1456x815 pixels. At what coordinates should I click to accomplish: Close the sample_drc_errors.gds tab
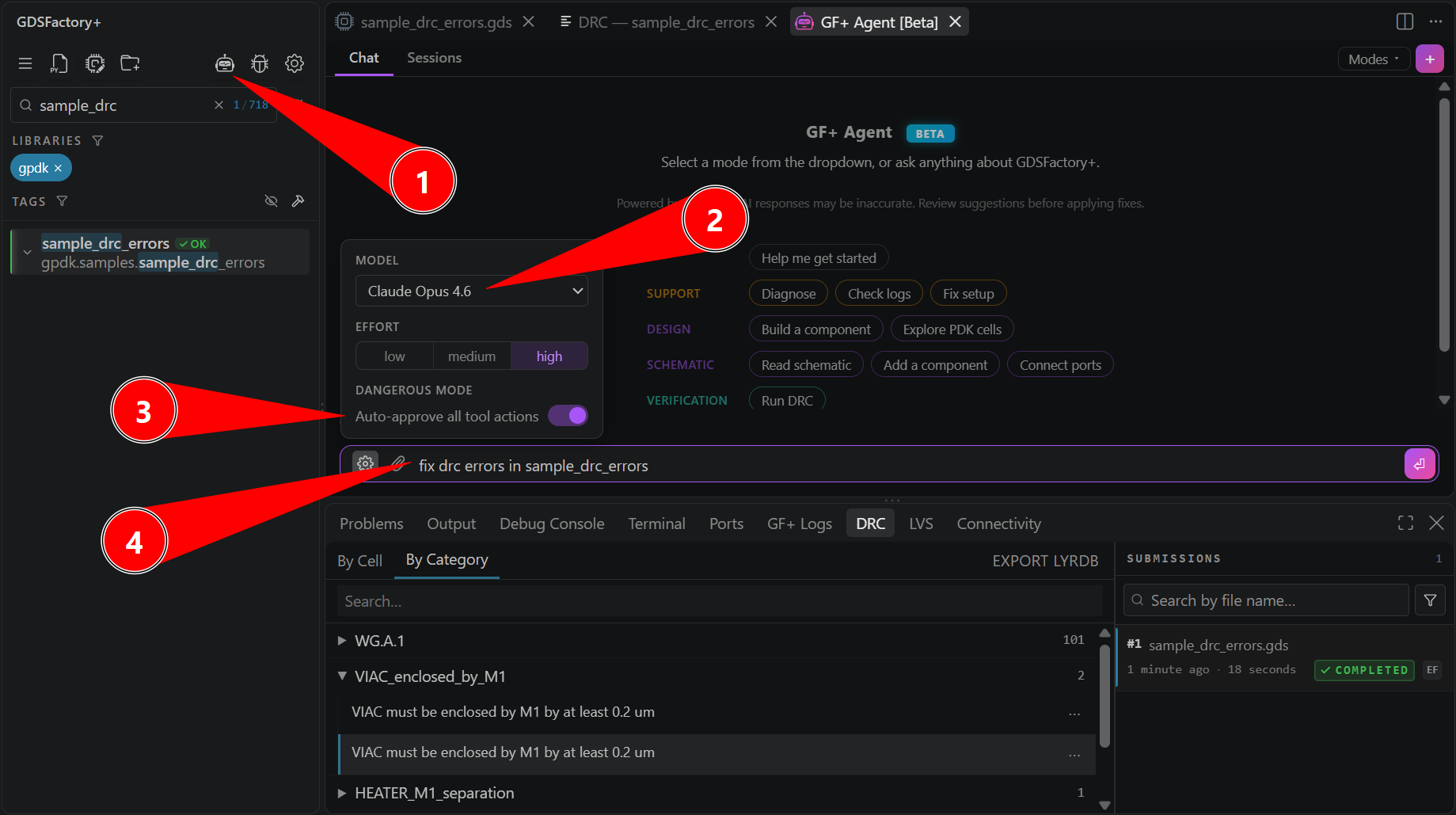528,22
